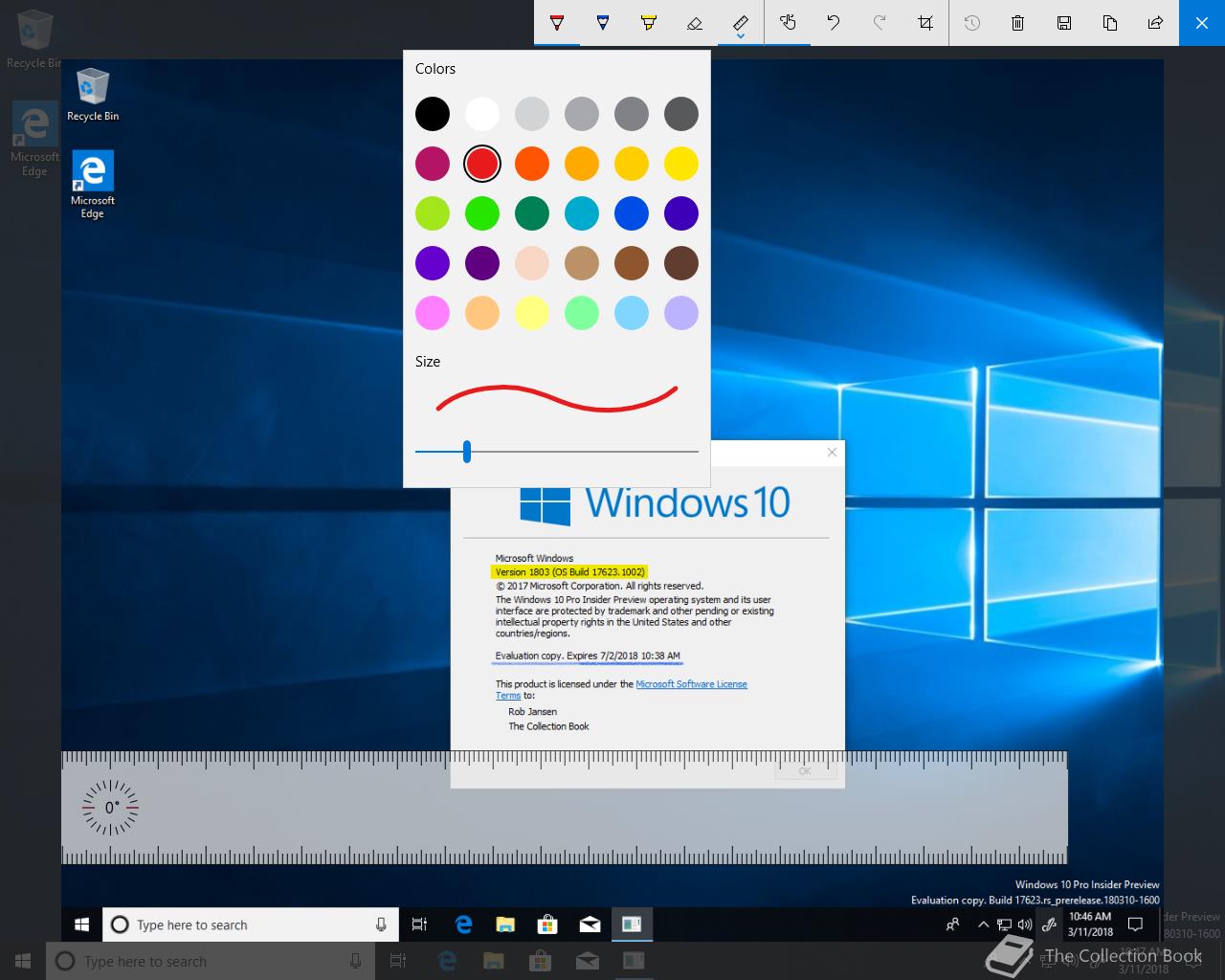The image size is (1225, 980).
Task: Click the Terms link
Action: click(x=508, y=696)
